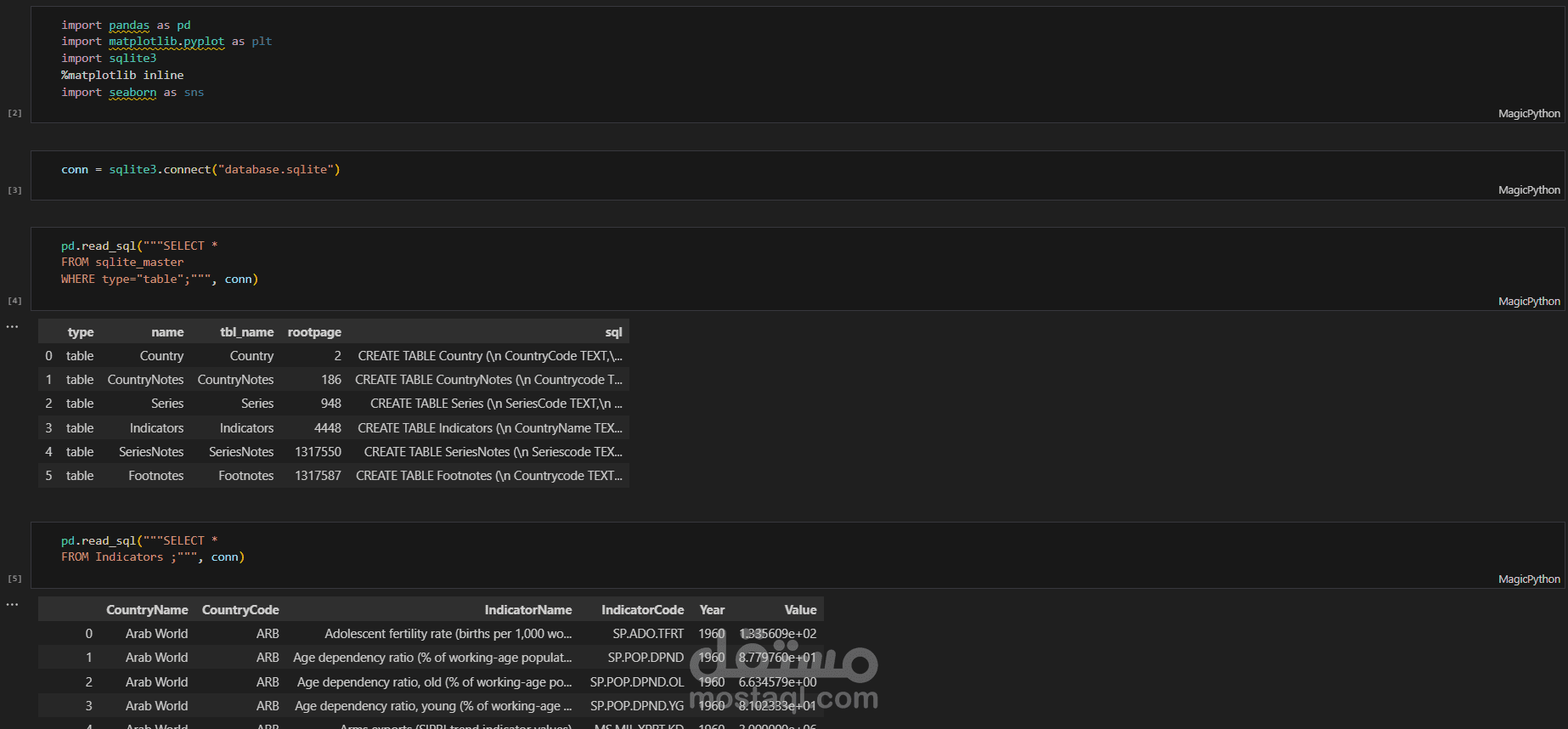Image resolution: width=1568 pixels, height=729 pixels.
Task: Click rootpage value 4448
Action: tap(327, 428)
